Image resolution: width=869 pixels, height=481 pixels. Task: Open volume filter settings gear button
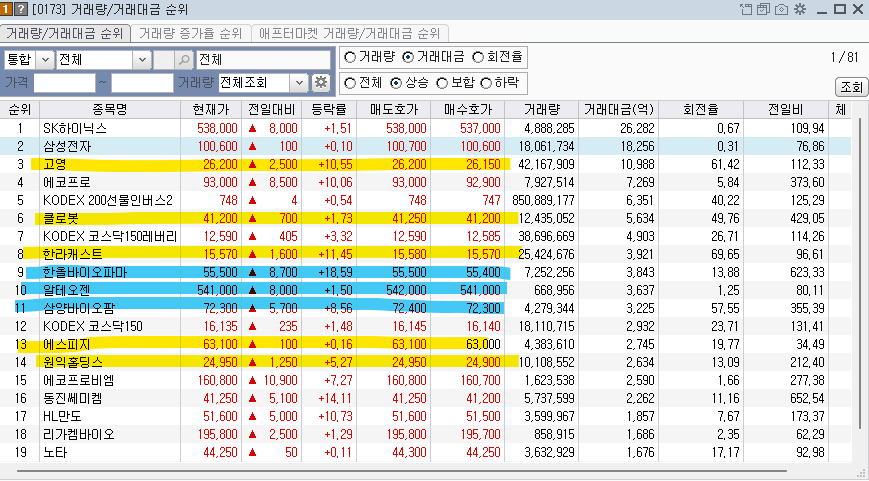(x=320, y=83)
